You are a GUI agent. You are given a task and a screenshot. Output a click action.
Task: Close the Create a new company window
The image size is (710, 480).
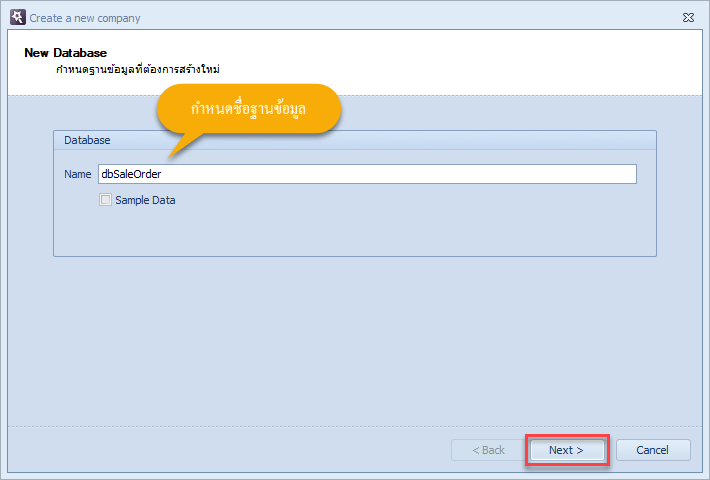688,17
